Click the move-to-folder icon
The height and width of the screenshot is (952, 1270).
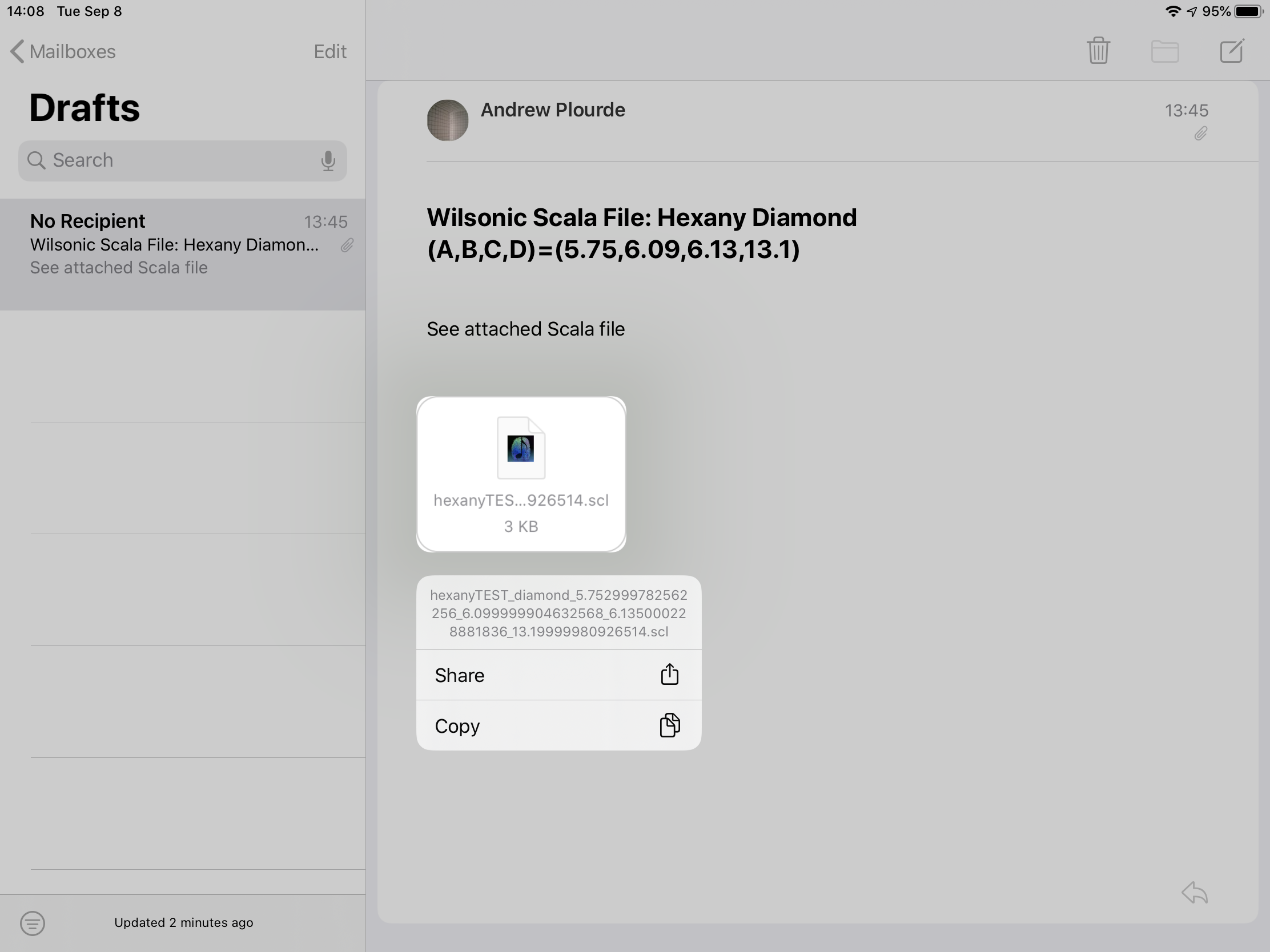(x=1164, y=51)
